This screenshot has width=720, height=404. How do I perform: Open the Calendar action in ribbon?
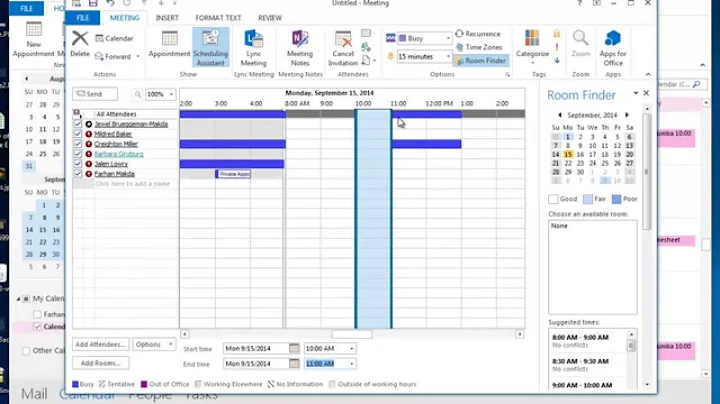coord(114,39)
